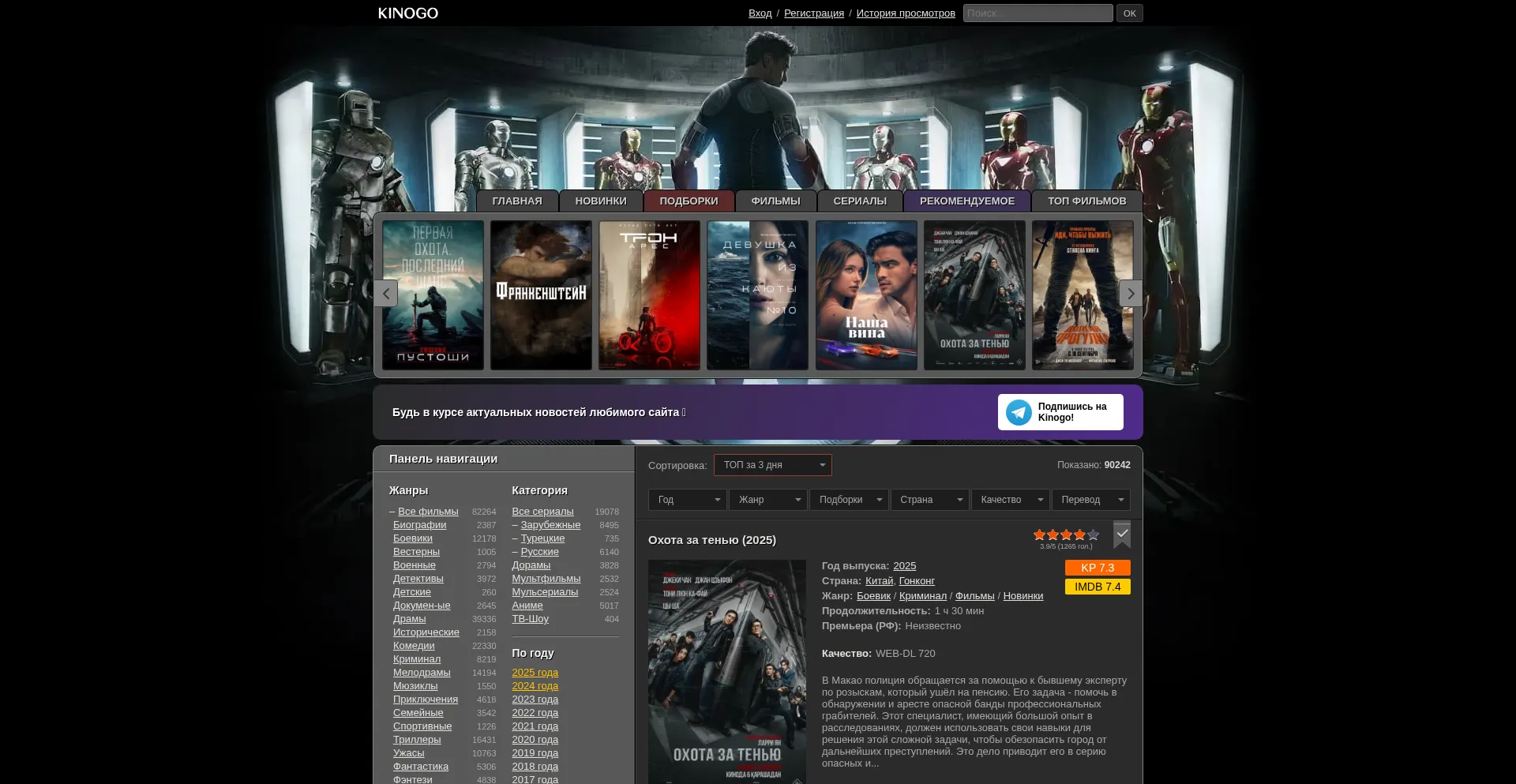Open the Качество filter dropdown
Viewport: 1516px width, 784px height.
[1010, 500]
